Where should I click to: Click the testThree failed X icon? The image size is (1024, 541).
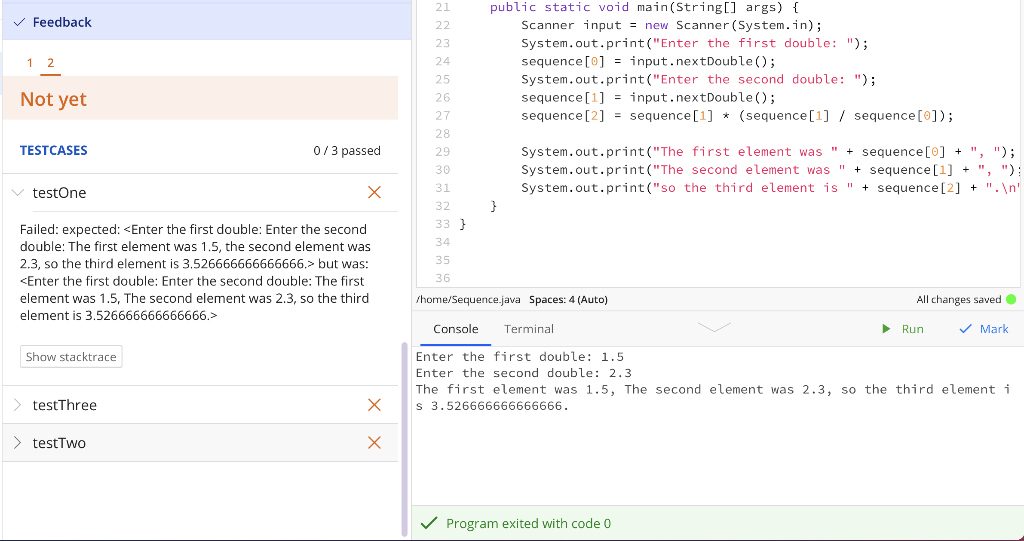point(374,405)
